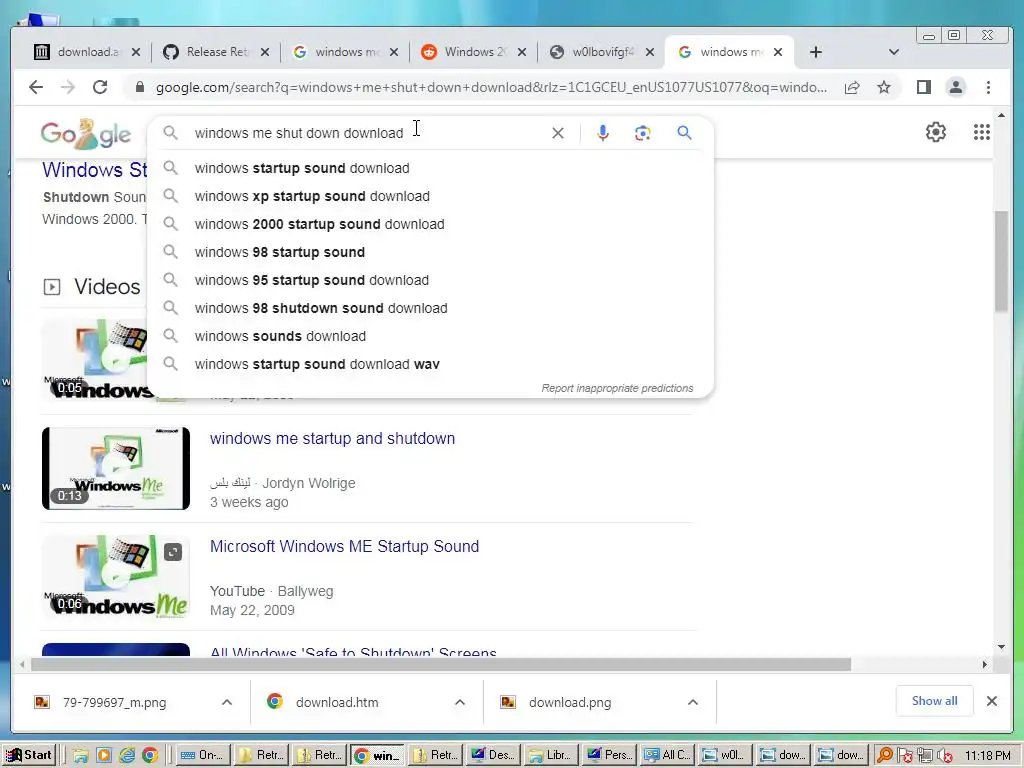The height and width of the screenshot is (768, 1024).
Task: Open options for 79-799697_m.png download
Action: [227, 702]
